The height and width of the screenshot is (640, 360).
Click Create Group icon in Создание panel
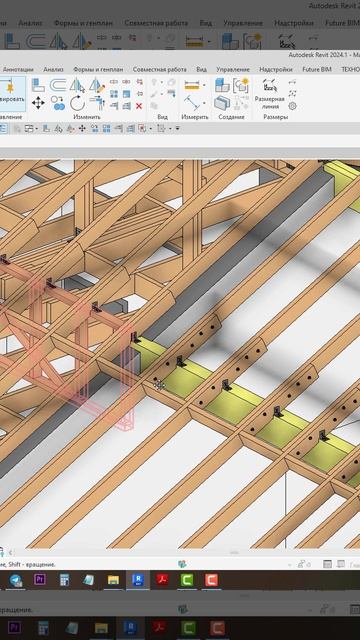tap(222, 103)
